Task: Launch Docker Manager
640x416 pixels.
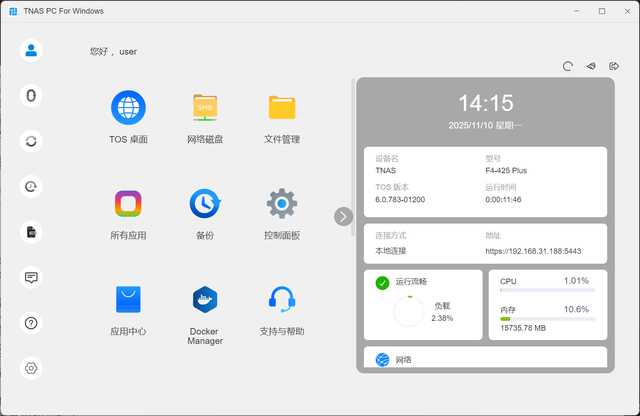Action: click(x=205, y=299)
